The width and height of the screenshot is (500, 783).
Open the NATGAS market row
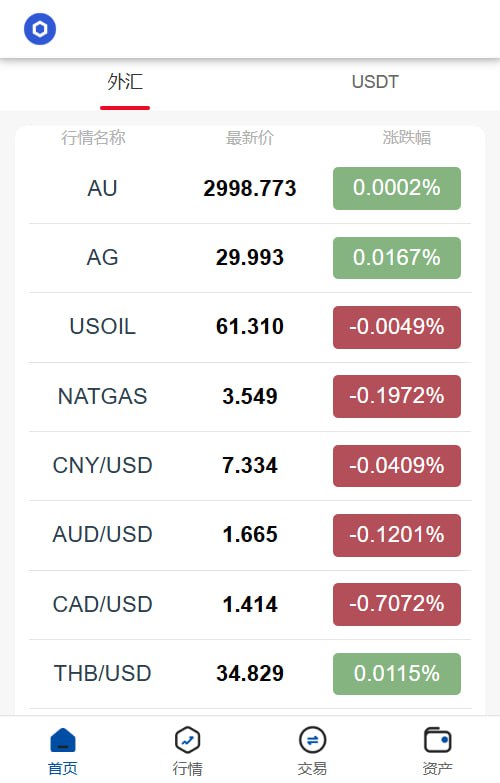coord(250,396)
